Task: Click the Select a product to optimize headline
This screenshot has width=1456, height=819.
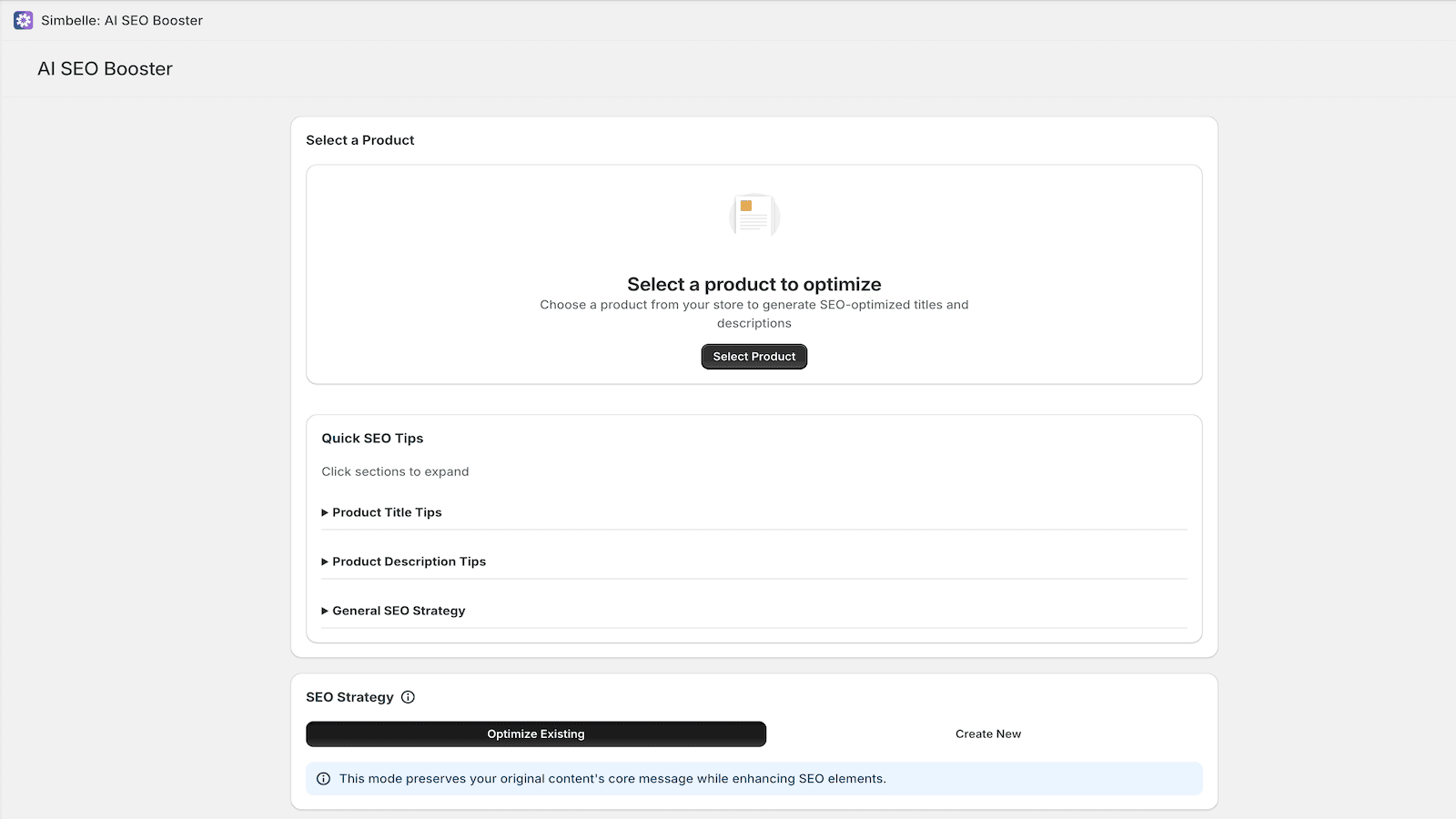Action: [753, 284]
